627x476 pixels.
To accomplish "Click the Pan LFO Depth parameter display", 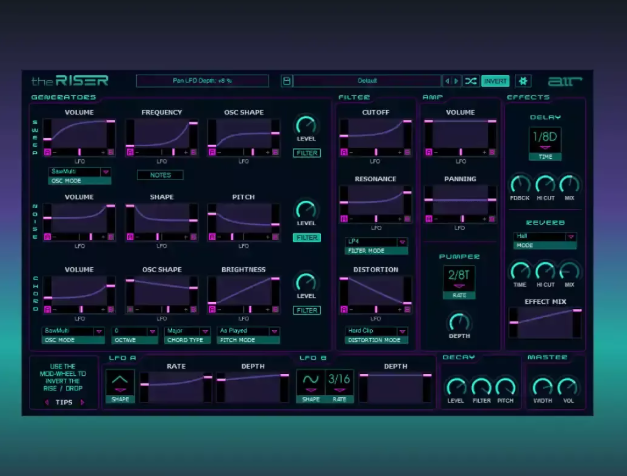I will click(202, 81).
